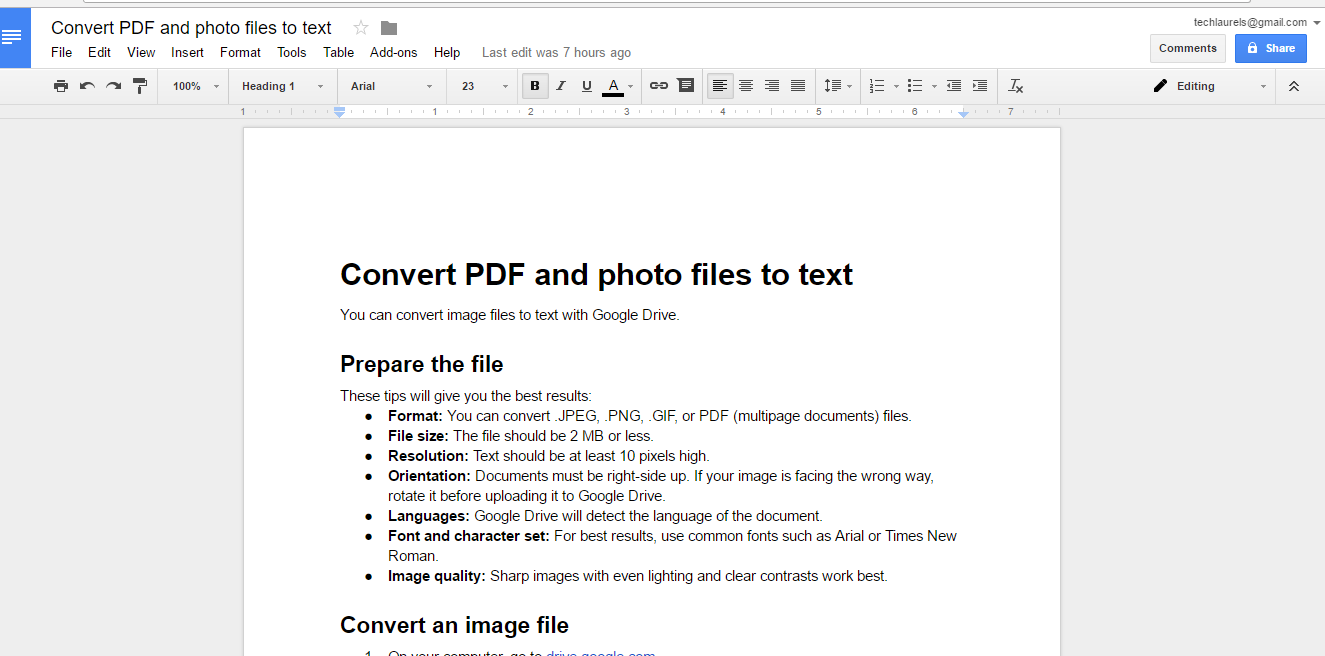Click the 'Convert an image file' heading
Screen dimensions: 1325x656
454,625
